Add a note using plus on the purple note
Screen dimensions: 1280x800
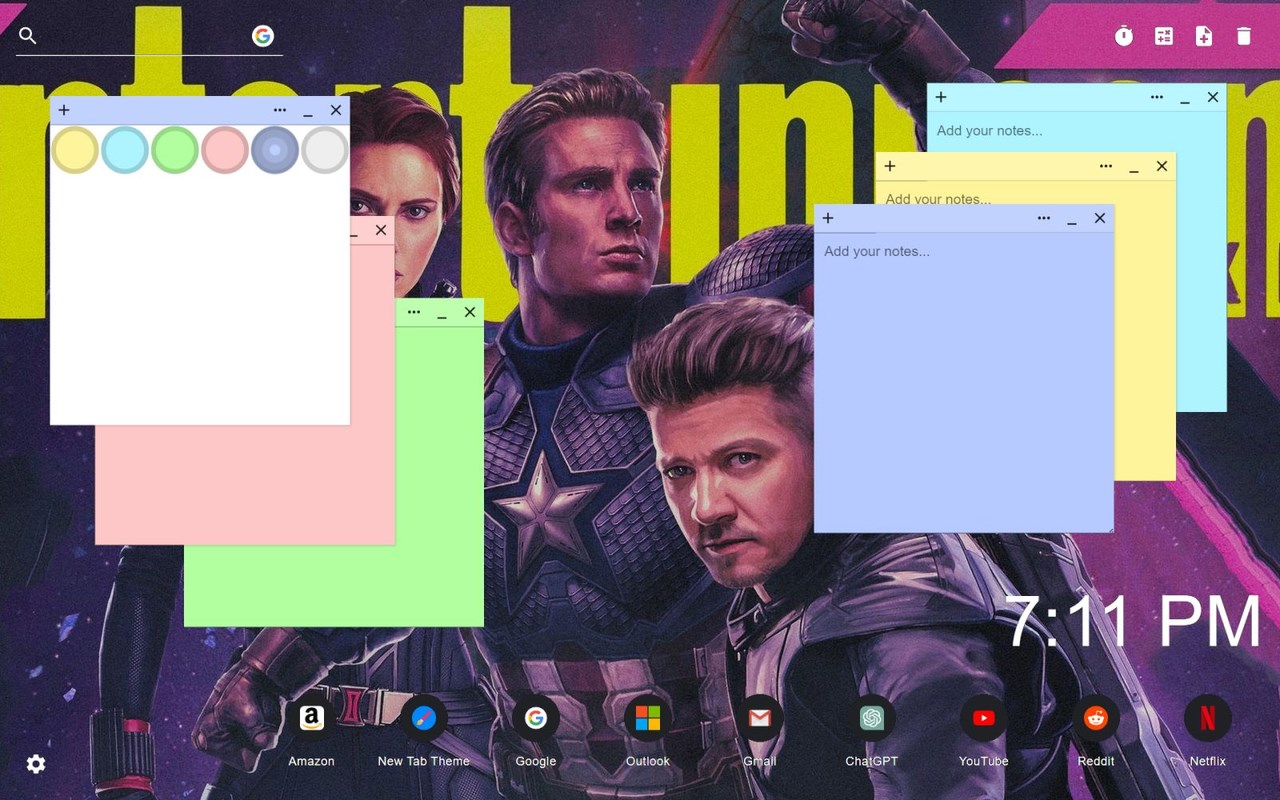click(x=828, y=218)
